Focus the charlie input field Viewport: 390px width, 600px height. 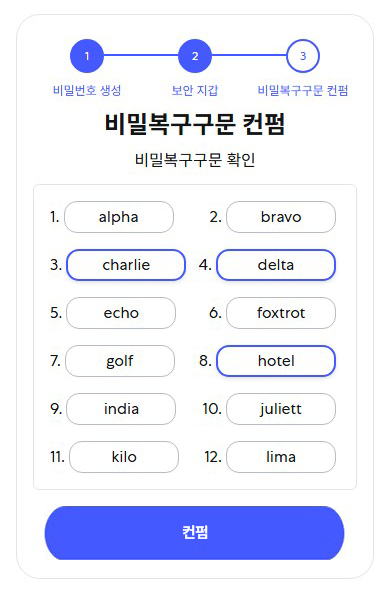(126, 265)
